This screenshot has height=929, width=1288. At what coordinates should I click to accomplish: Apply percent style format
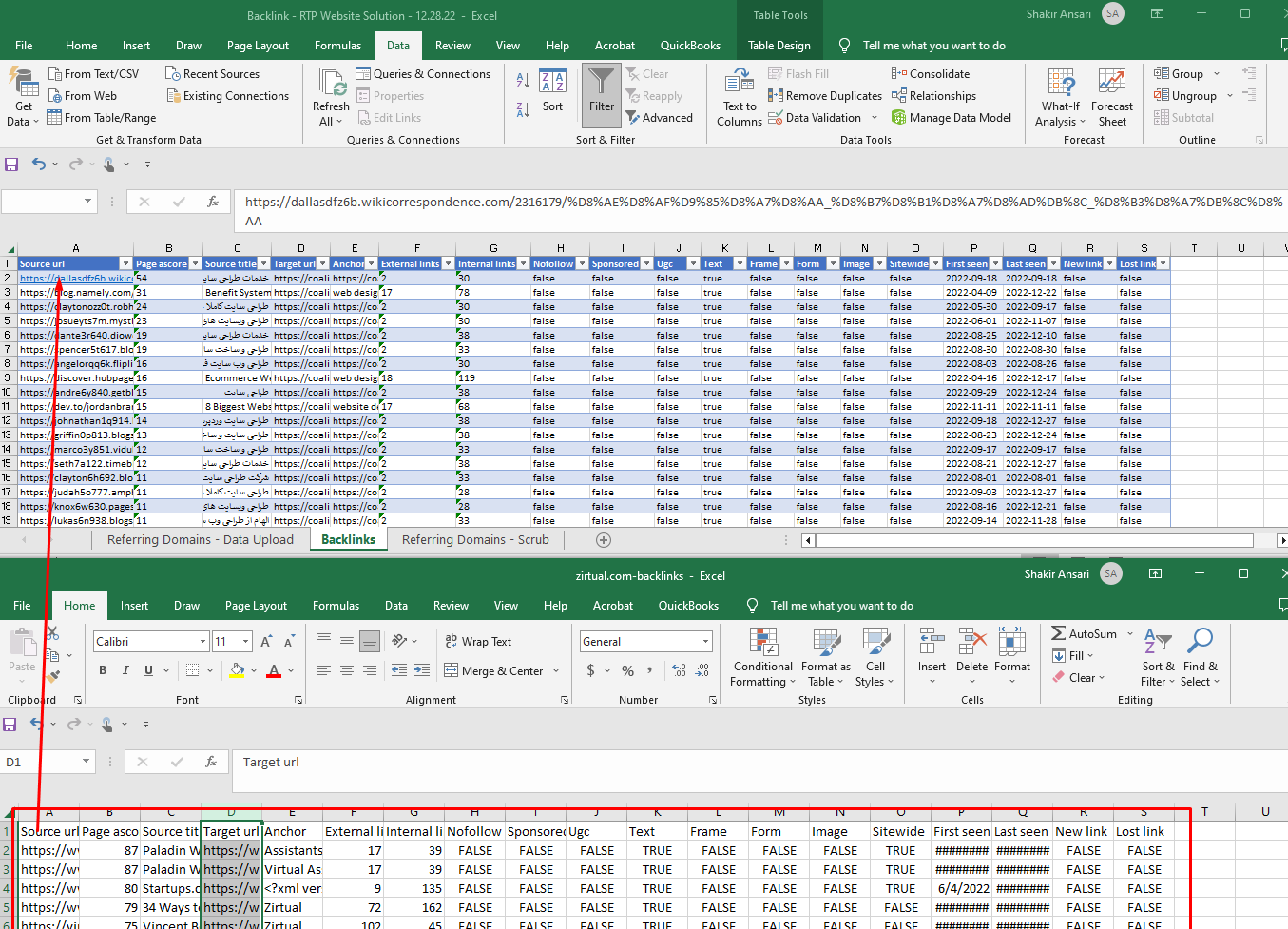click(627, 670)
